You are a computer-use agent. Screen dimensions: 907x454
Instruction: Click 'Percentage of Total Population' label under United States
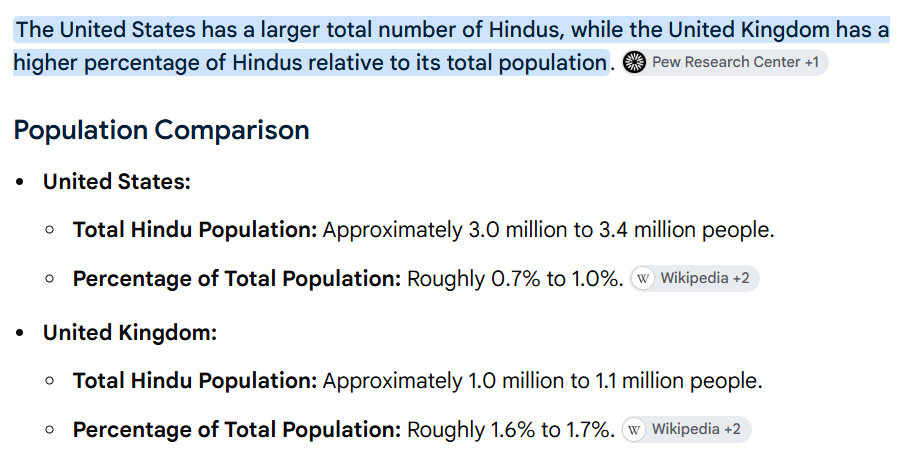[237, 279]
